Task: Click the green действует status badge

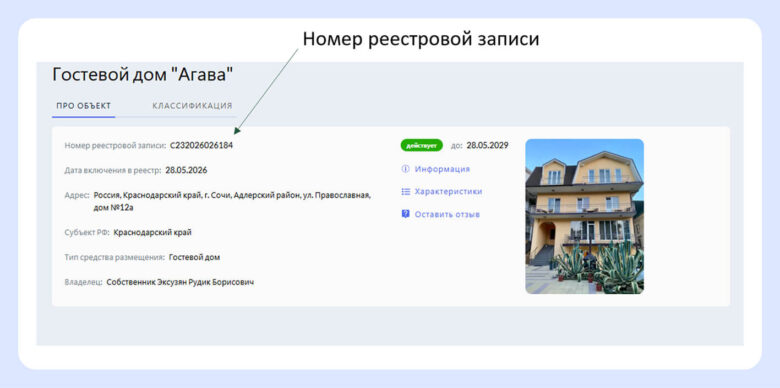Action: pyautogui.click(x=421, y=145)
